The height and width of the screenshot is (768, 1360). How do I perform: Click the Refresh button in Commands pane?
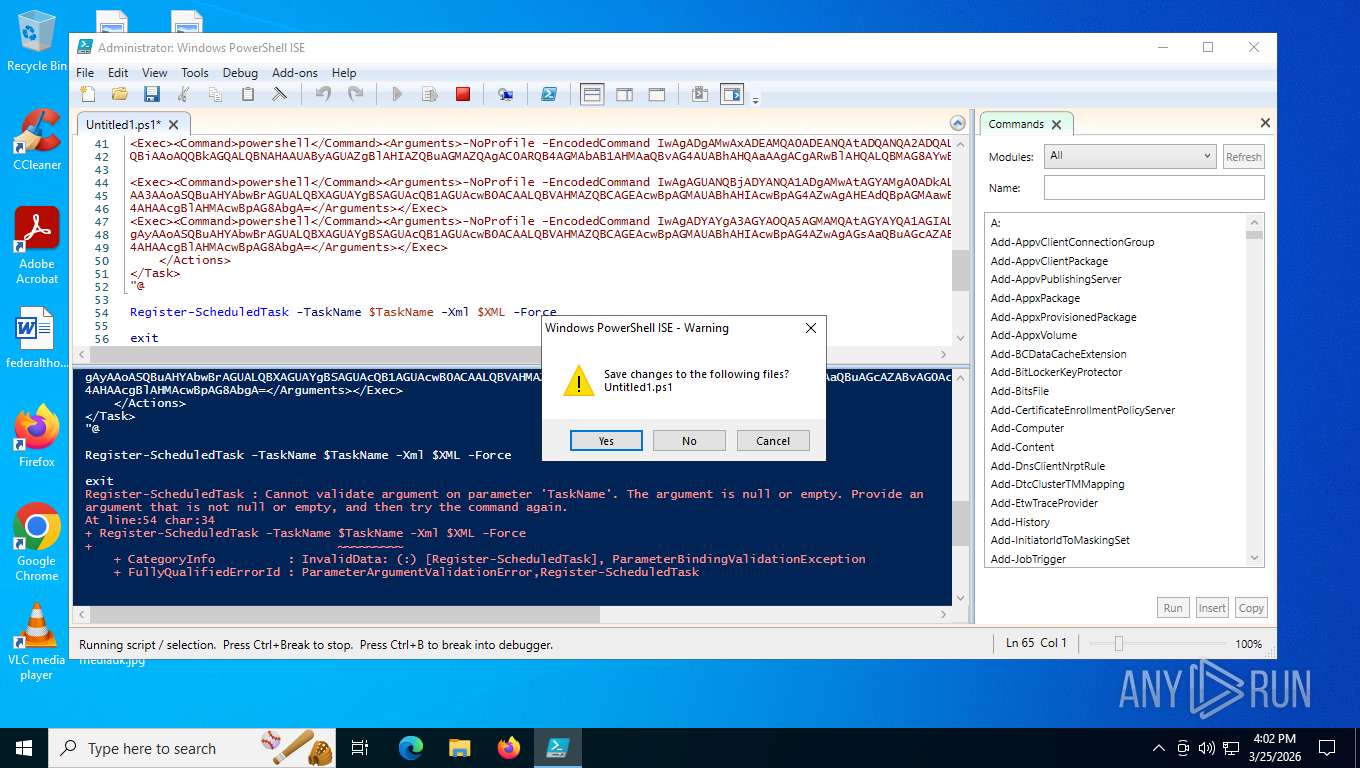coord(1244,156)
